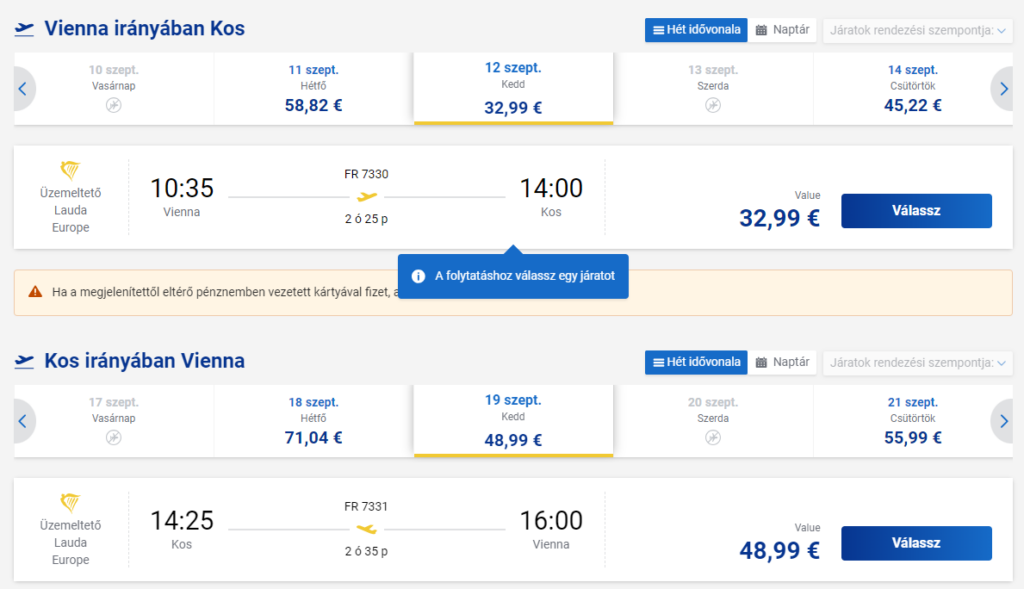Toggle Hét idővonala view for outbound flights
This screenshot has height=589, width=1024.
696,30
